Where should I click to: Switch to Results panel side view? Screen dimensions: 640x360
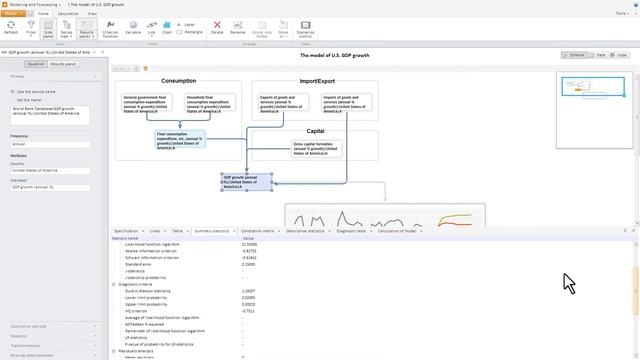tap(63, 64)
